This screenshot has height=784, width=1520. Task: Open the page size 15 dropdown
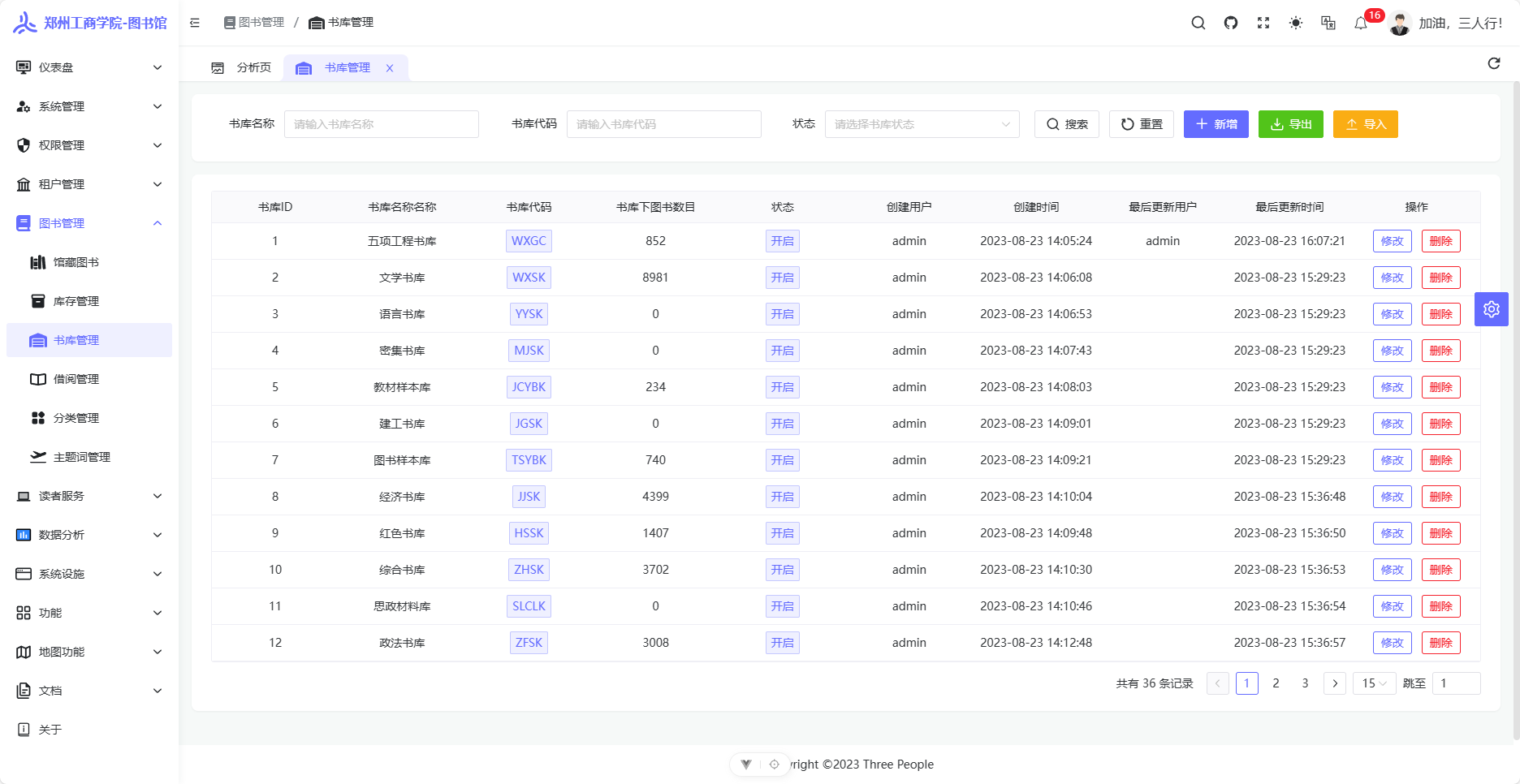[1374, 683]
